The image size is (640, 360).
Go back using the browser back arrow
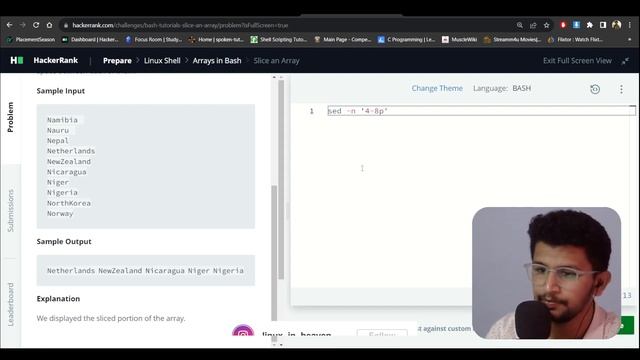tap(9, 25)
